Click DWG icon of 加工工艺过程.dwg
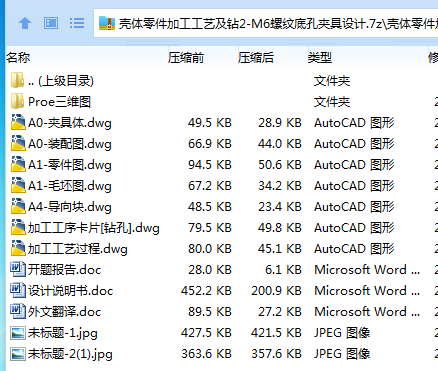 pos(18,248)
